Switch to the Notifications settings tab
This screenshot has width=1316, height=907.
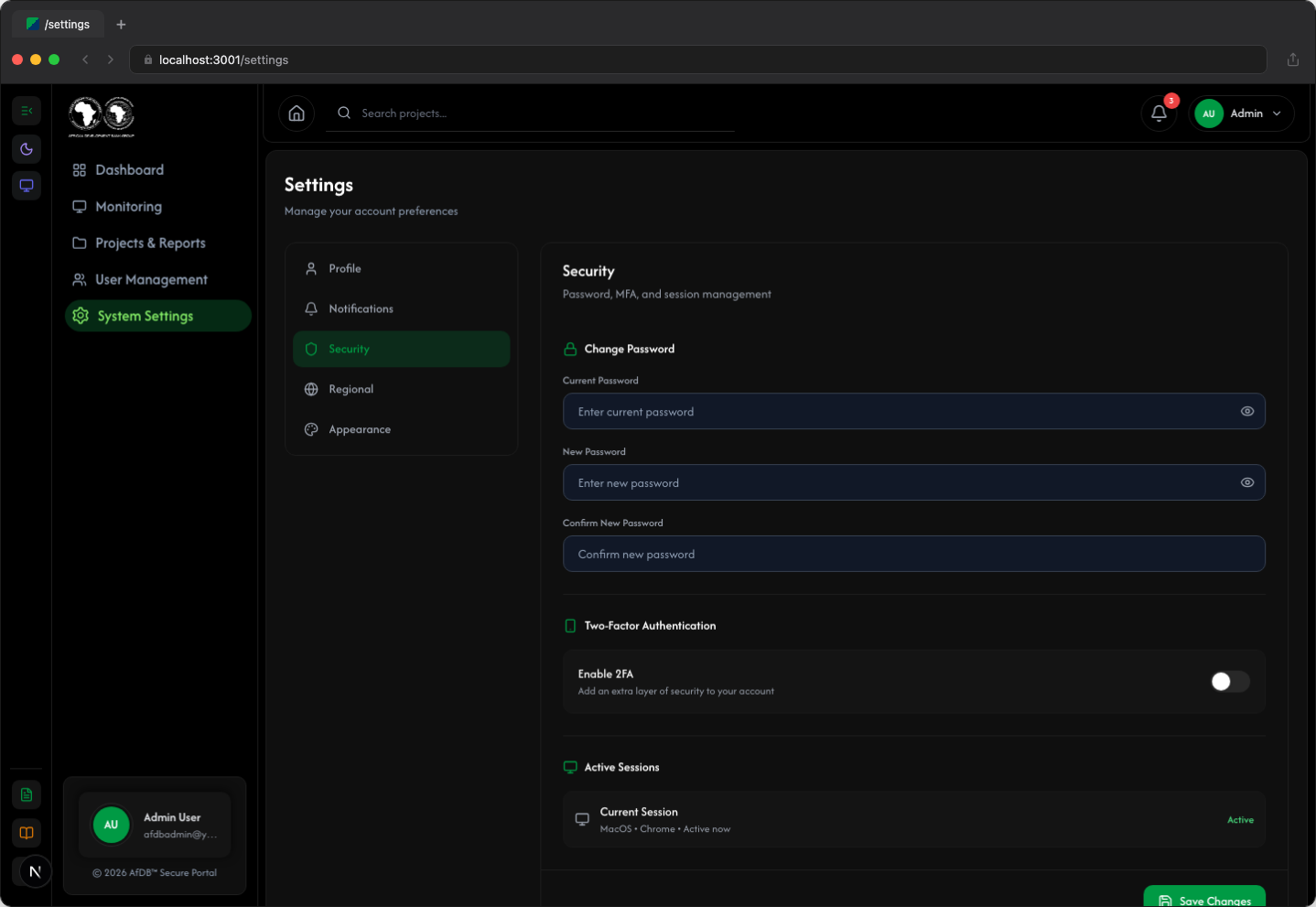[401, 309]
